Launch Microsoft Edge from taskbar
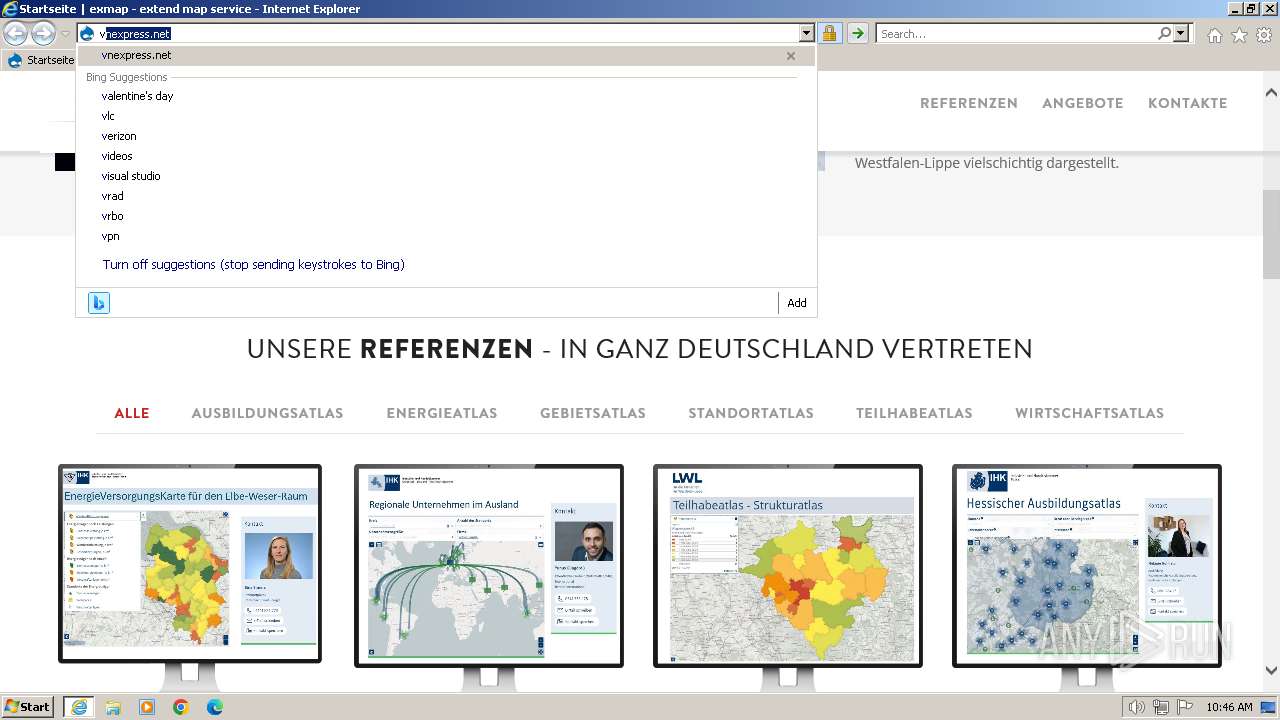 pyautogui.click(x=215, y=707)
